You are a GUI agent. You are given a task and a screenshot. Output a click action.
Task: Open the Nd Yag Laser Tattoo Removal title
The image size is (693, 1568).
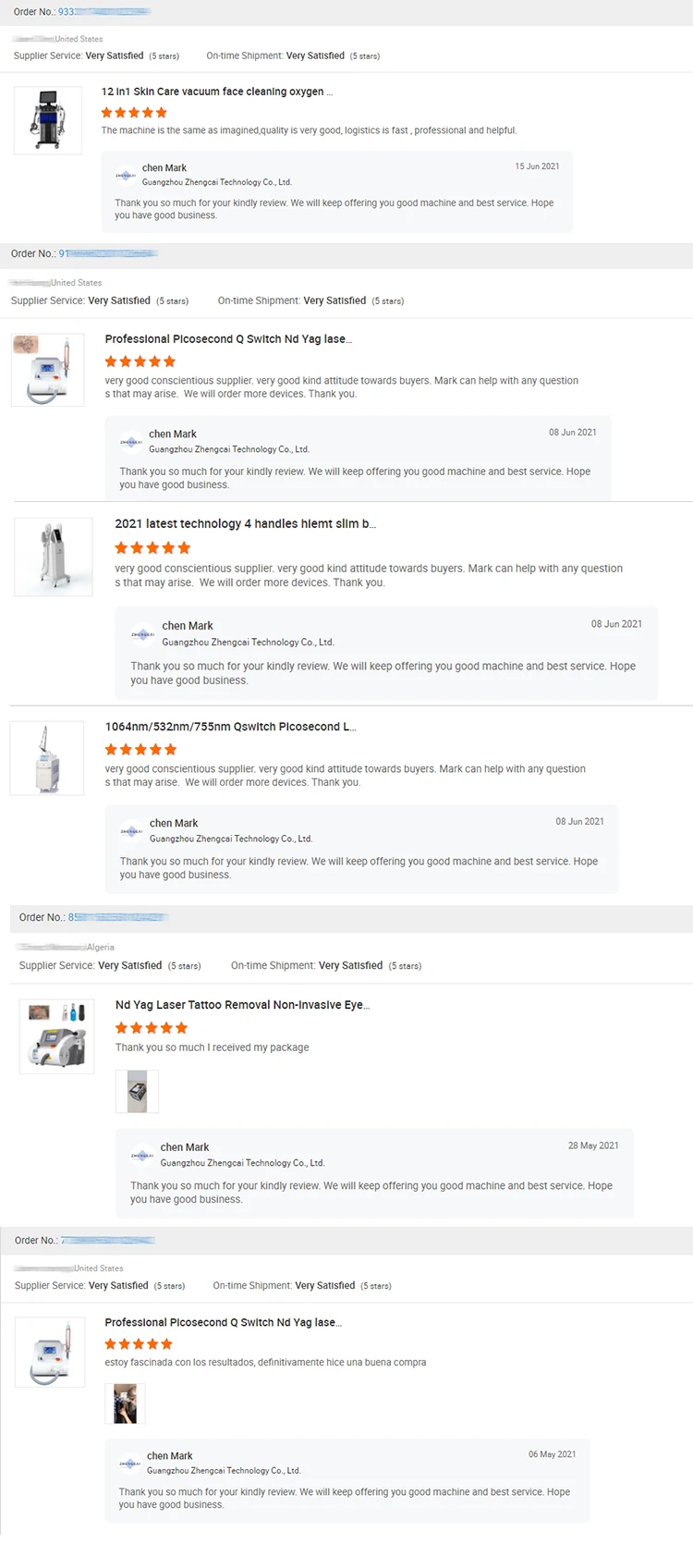point(242,1005)
